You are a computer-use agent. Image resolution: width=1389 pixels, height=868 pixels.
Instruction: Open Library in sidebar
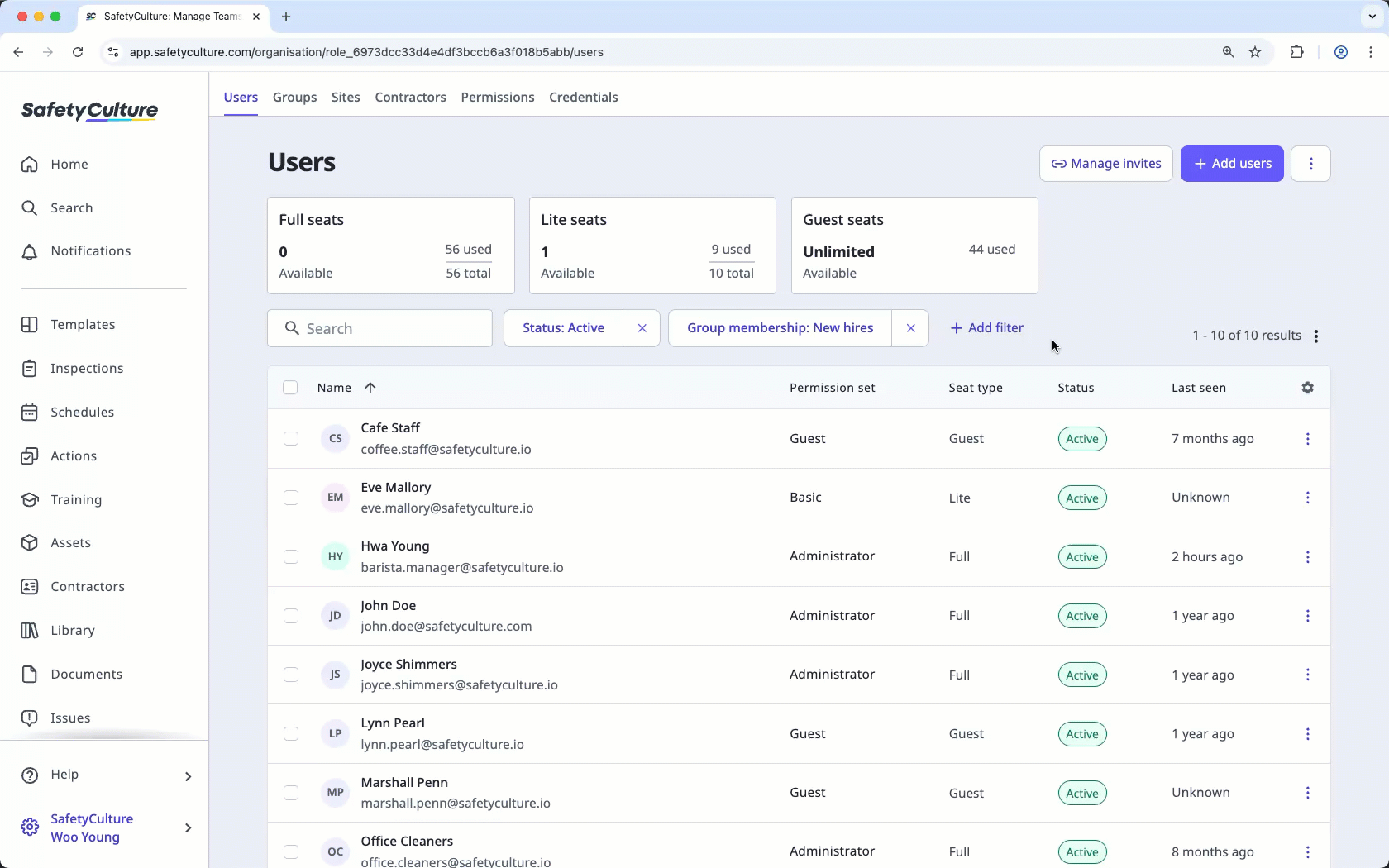click(58, 631)
